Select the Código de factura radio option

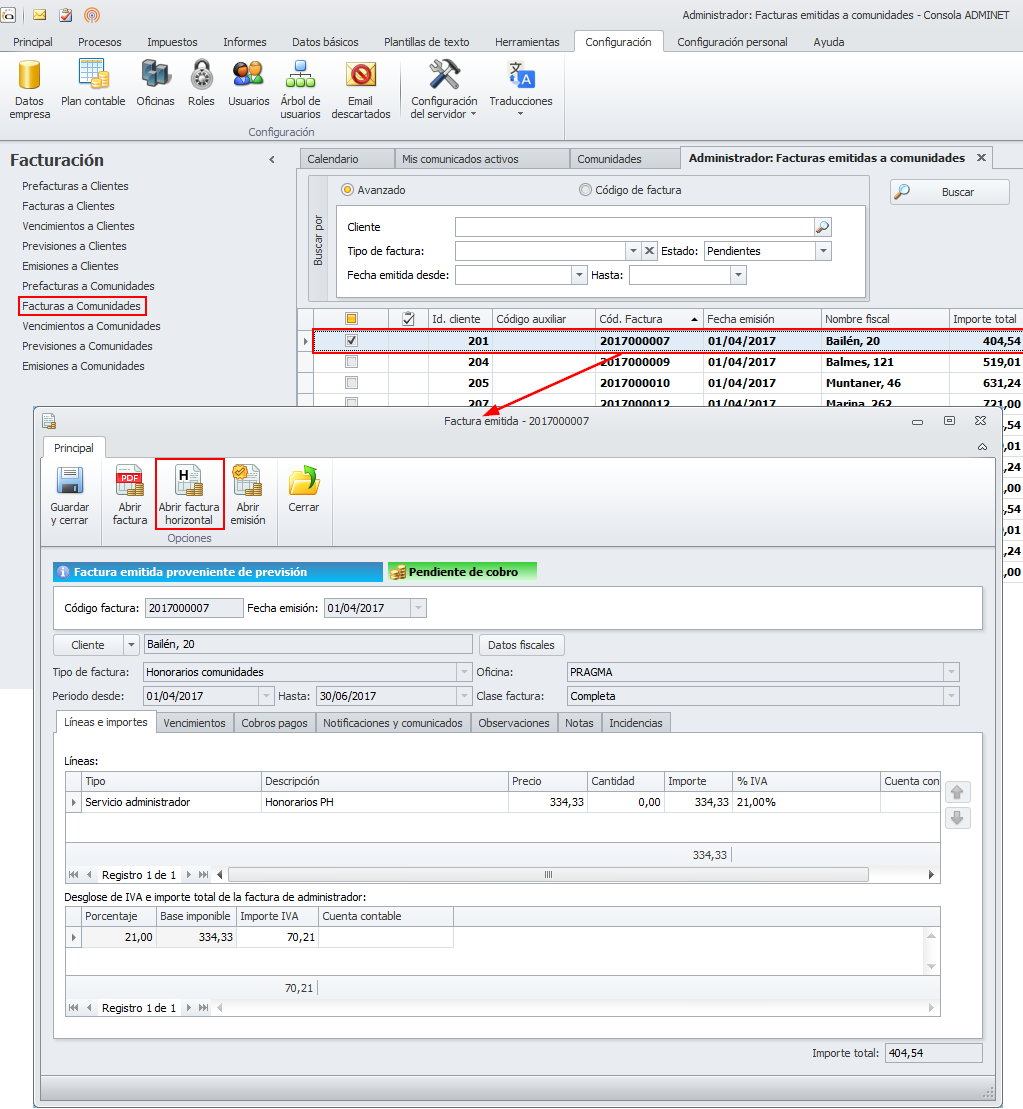pyautogui.click(x=585, y=190)
